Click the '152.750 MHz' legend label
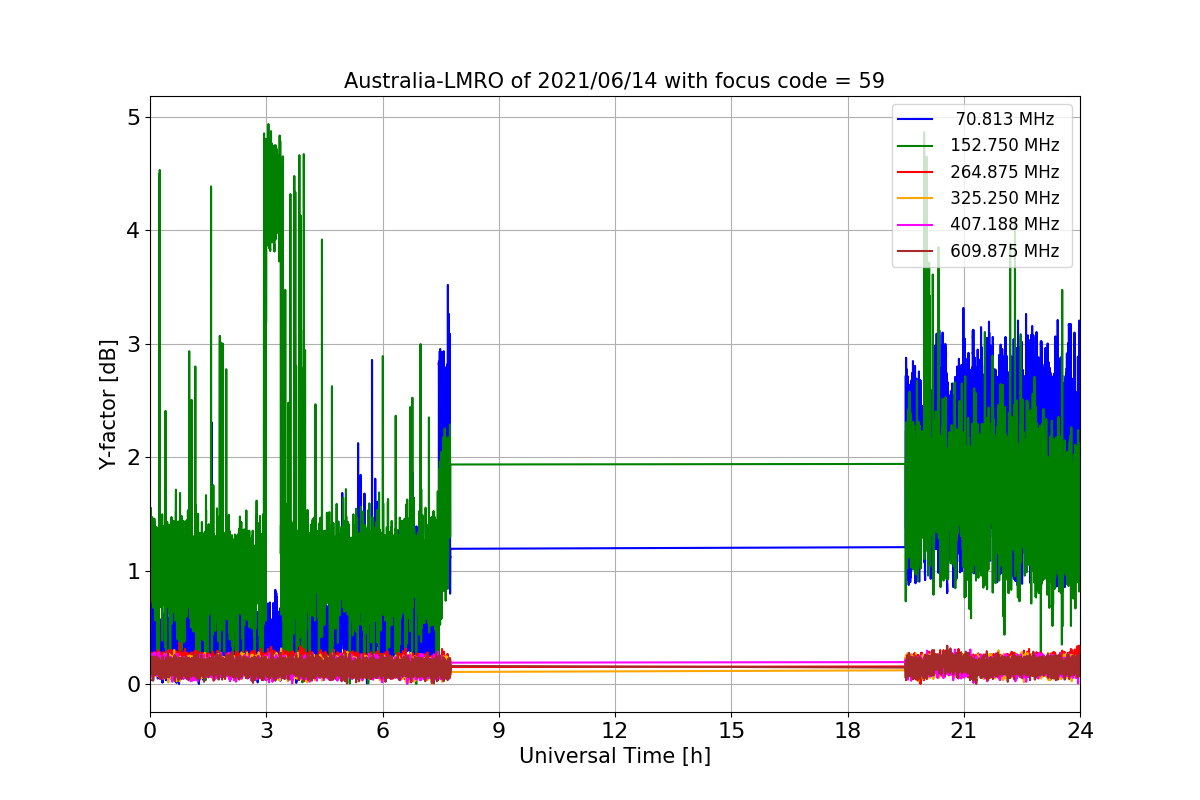1200x800 pixels. (1005, 145)
